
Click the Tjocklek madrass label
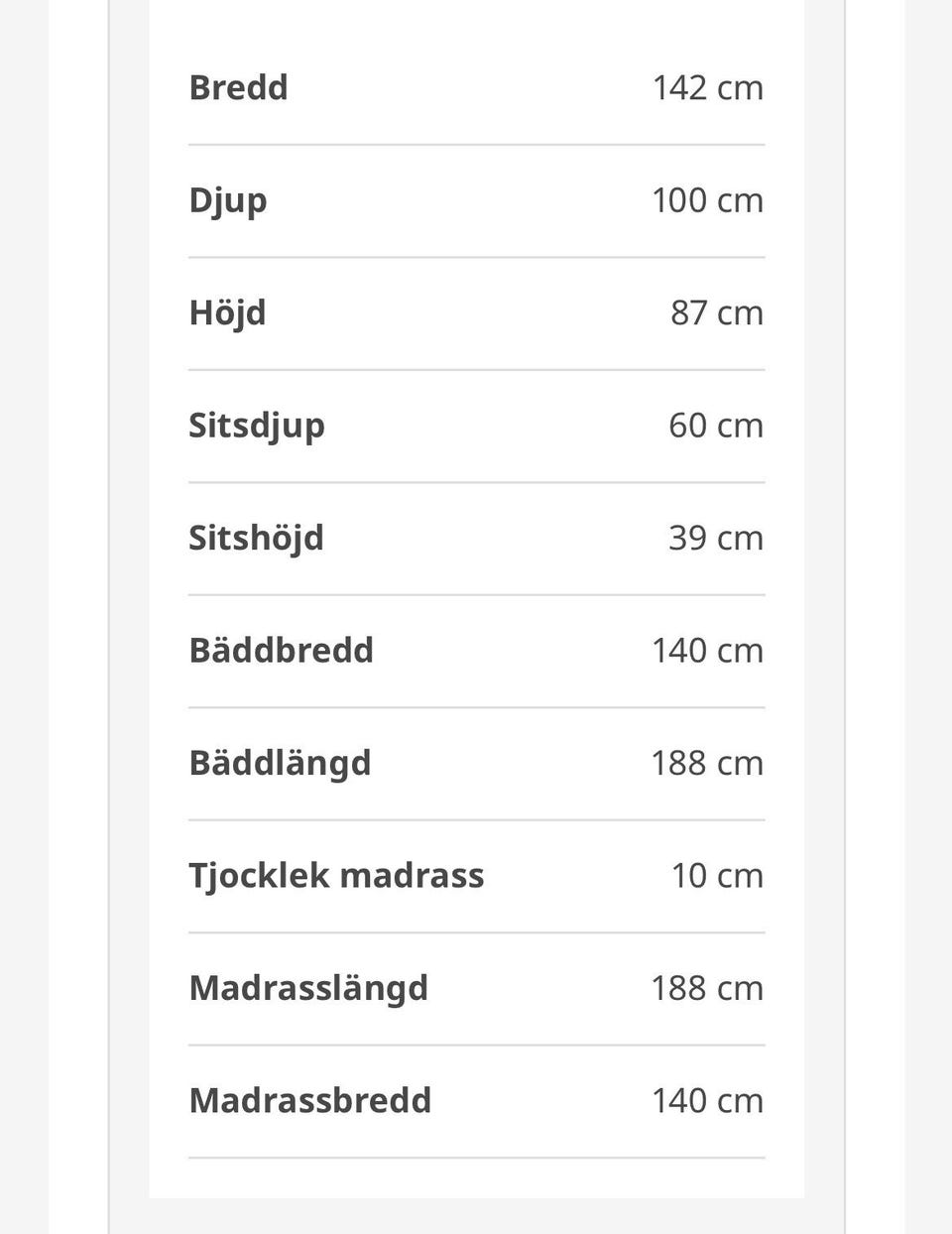pyautogui.click(x=336, y=876)
